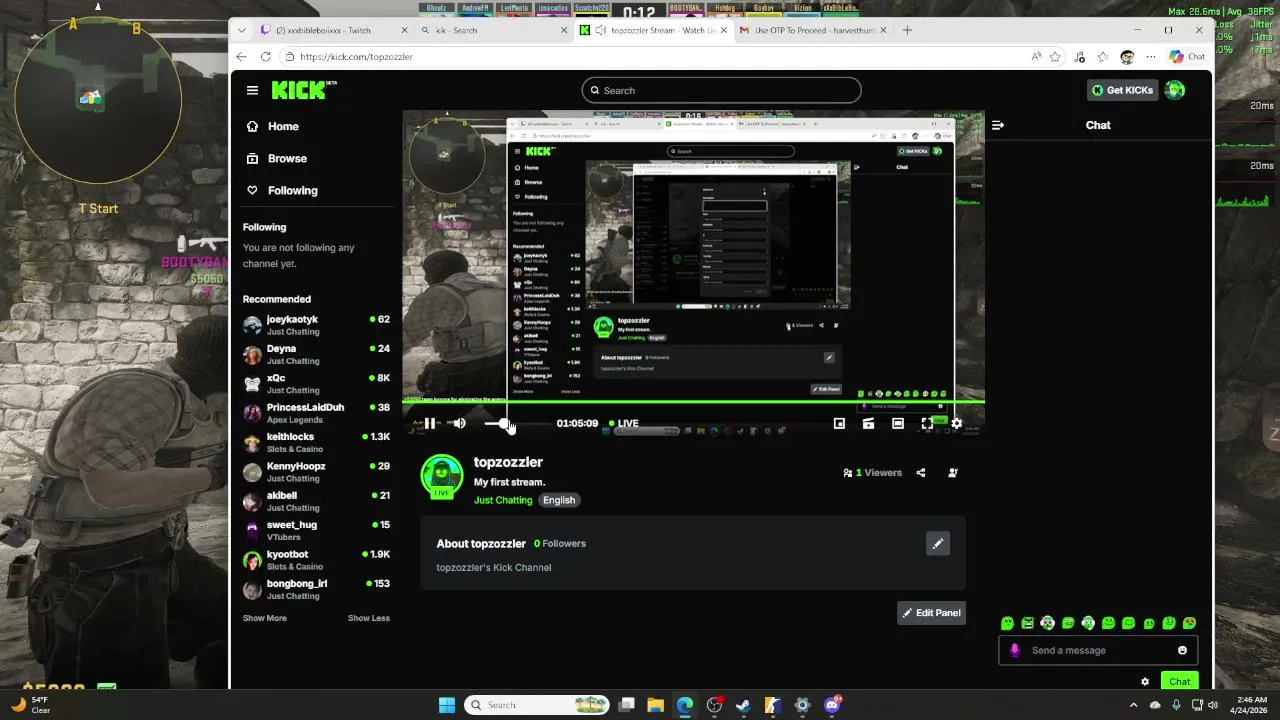Show hidden system tray icons

pos(1133,705)
